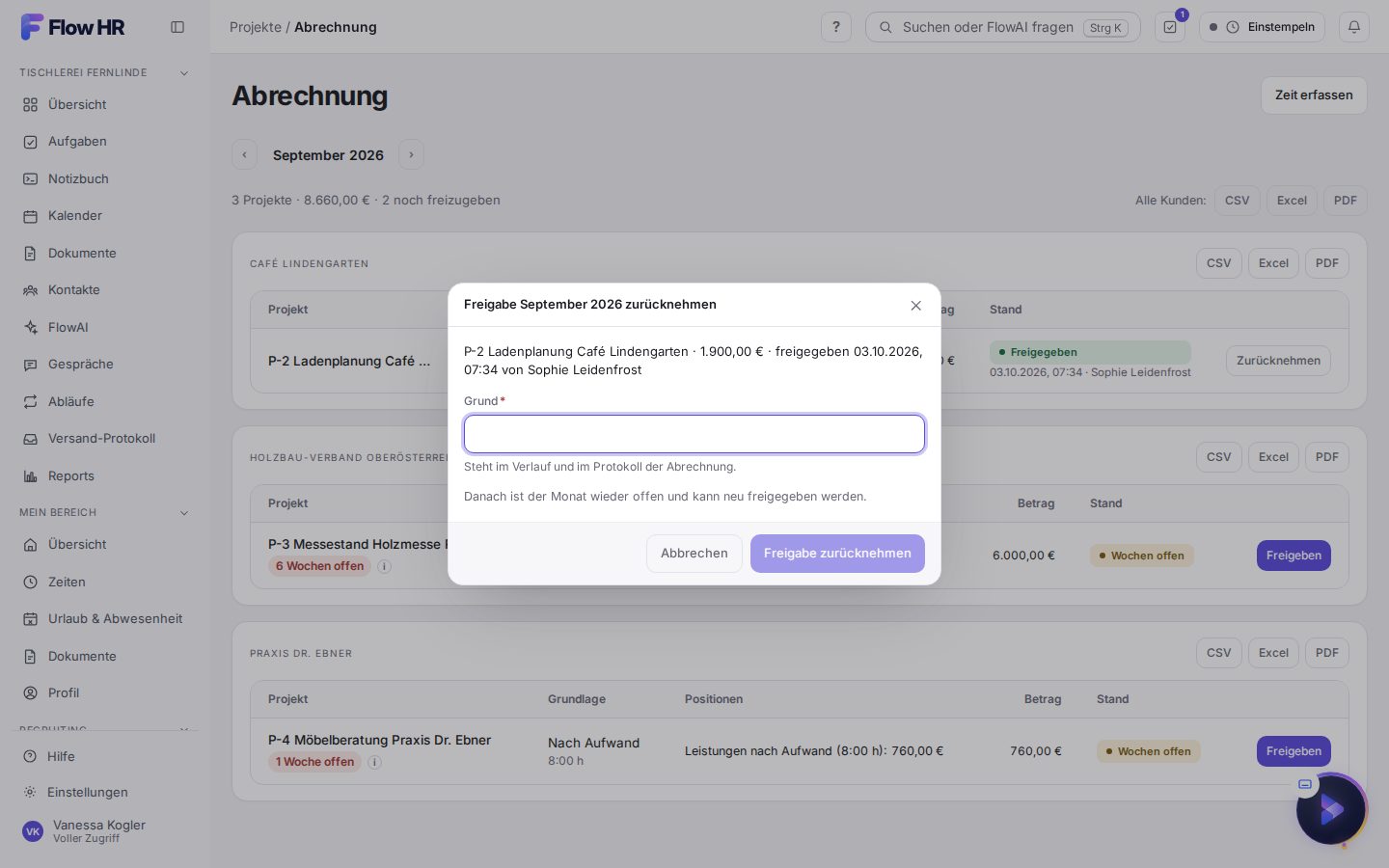Close the Freigabe zurücknehmen dialog

[915, 306]
